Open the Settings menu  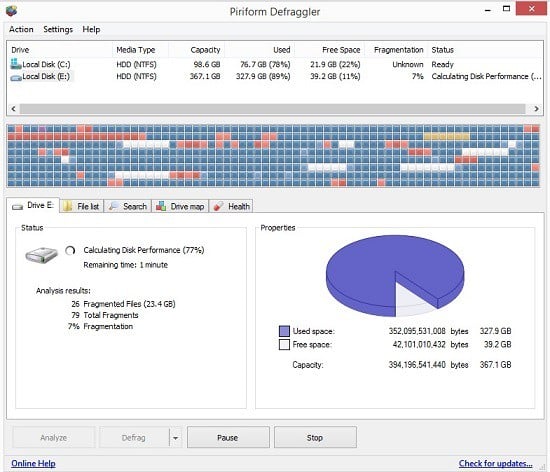tap(58, 29)
